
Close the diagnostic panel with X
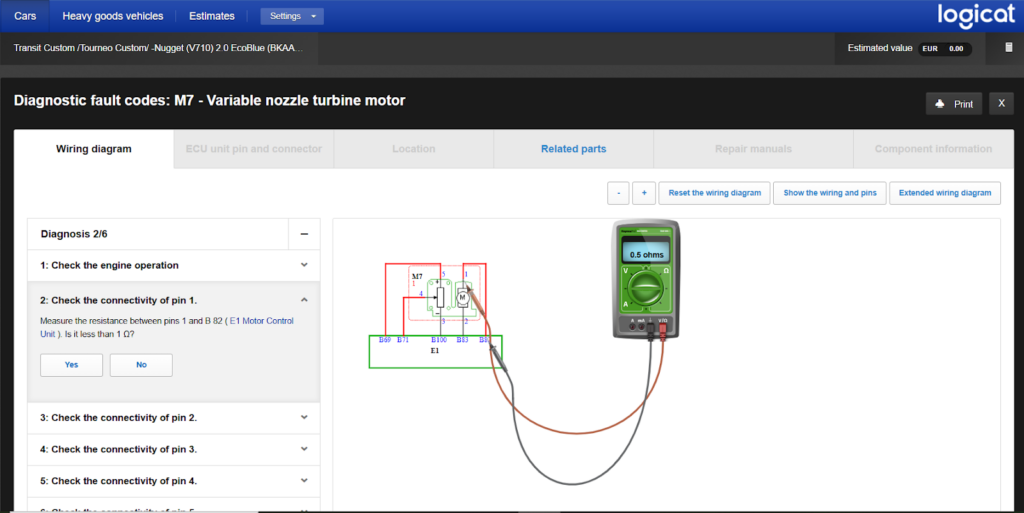[x=1001, y=104]
